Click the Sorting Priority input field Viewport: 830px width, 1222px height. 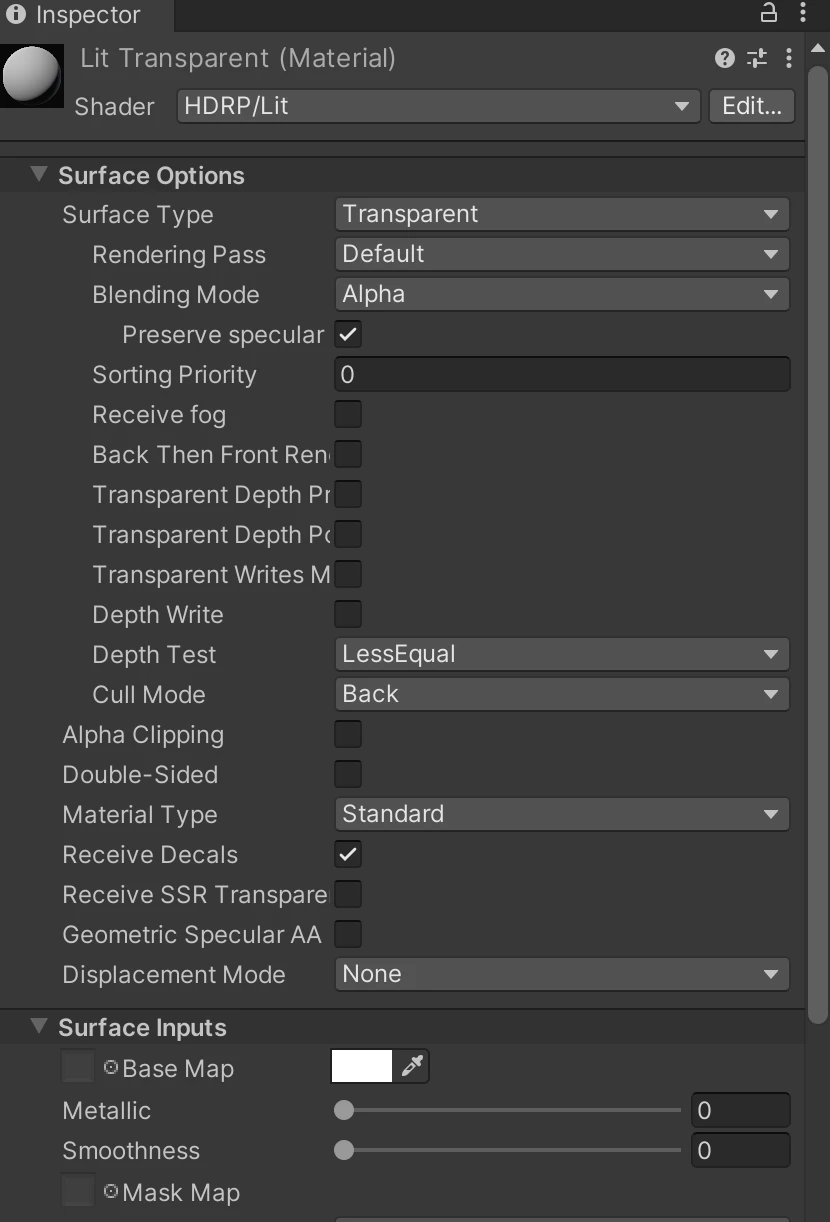[562, 374]
